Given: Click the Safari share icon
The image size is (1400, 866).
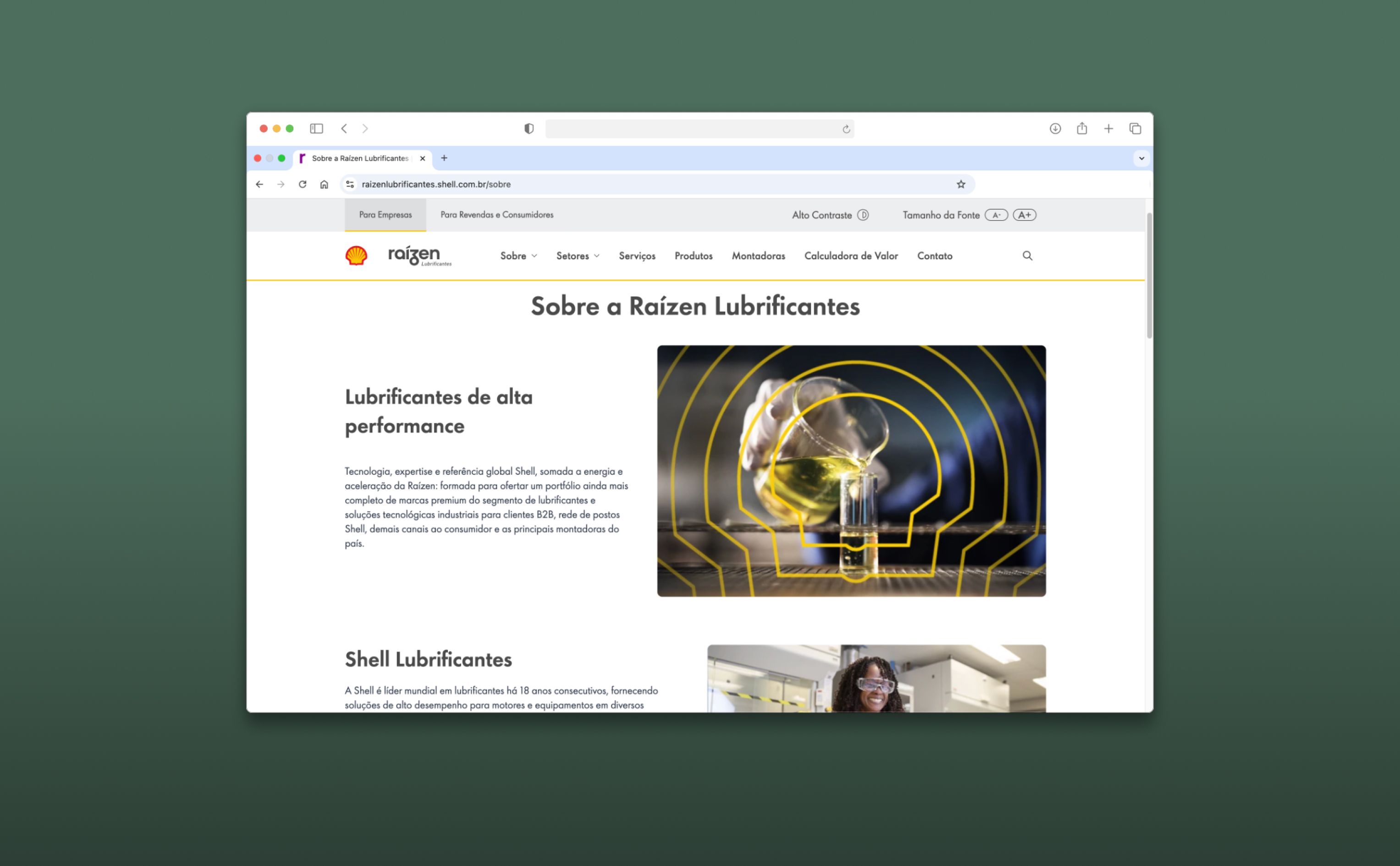Looking at the screenshot, I should coord(1081,128).
